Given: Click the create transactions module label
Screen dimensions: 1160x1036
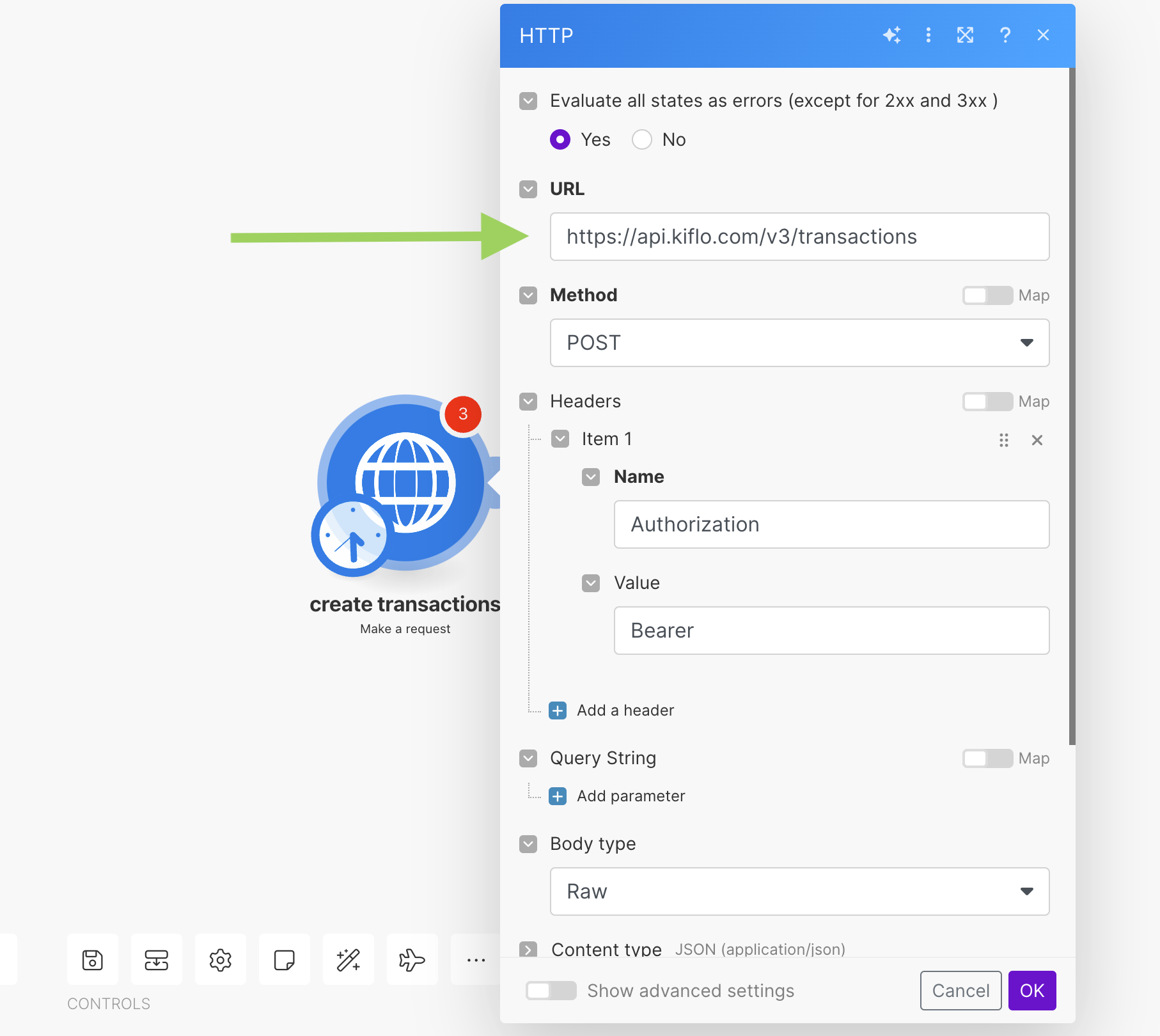Looking at the screenshot, I should click(x=405, y=604).
